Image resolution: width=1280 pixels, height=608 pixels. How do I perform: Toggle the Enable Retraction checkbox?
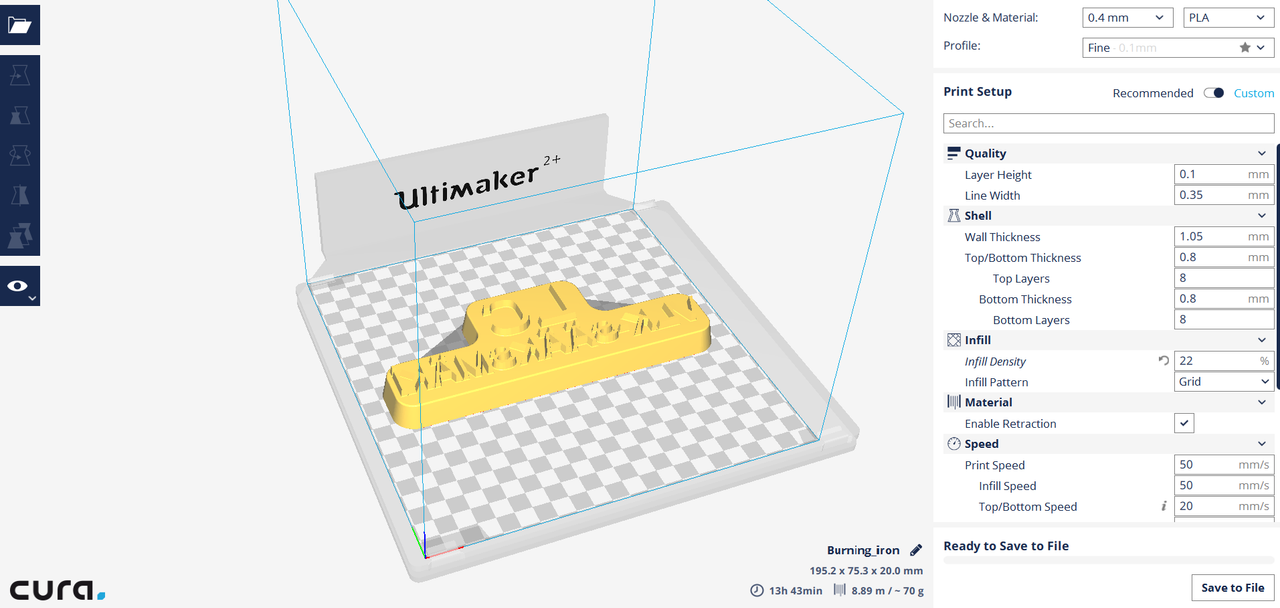[x=1184, y=424]
